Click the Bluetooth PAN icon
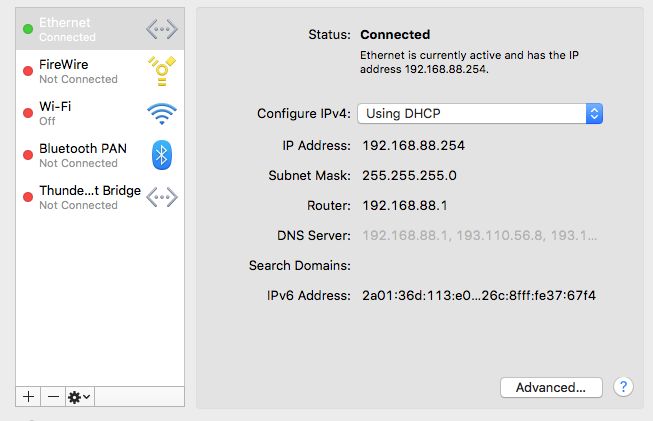The height and width of the screenshot is (421, 653). (x=162, y=155)
